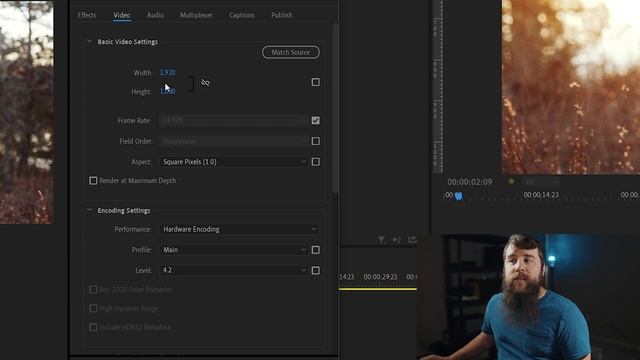Click the Height value field

click(168, 91)
